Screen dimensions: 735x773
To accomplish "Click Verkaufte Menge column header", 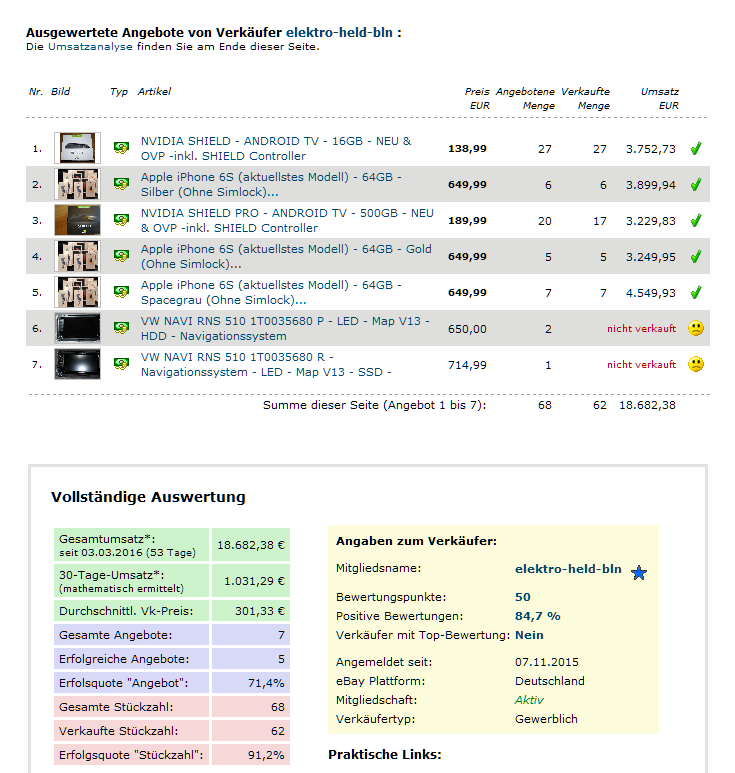I will (586, 99).
